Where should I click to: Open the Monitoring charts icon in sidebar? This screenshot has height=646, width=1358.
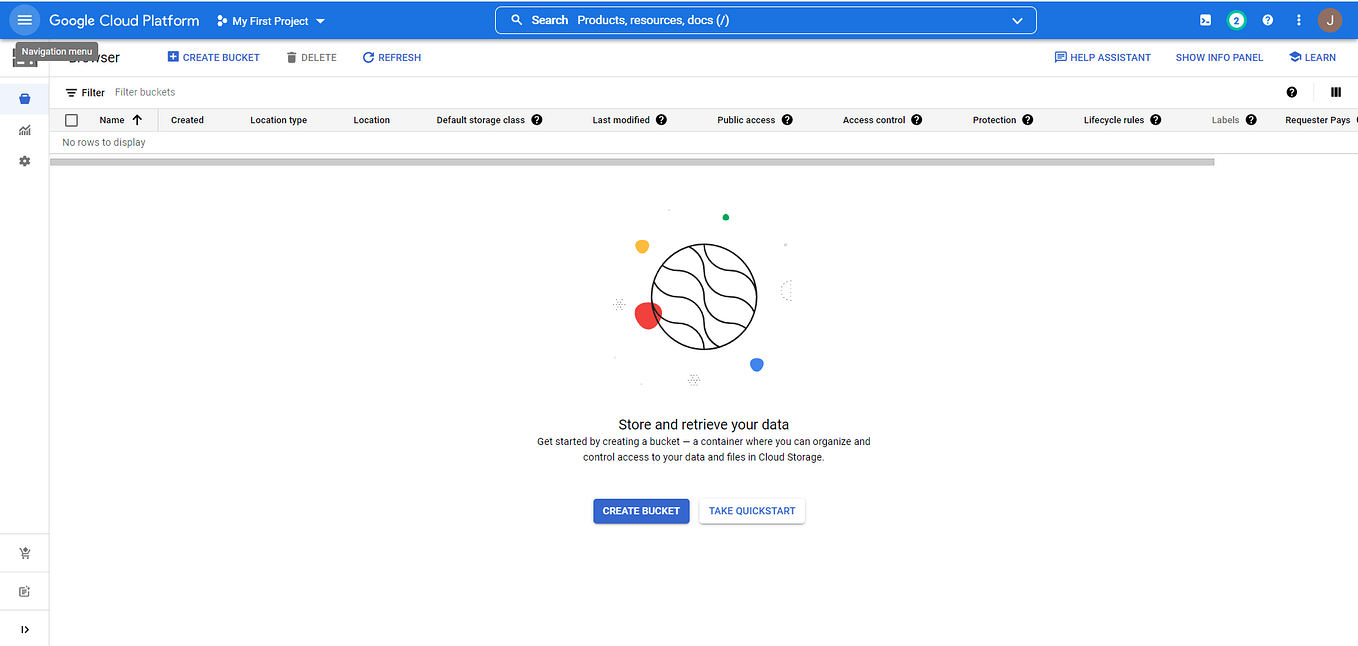pos(24,130)
